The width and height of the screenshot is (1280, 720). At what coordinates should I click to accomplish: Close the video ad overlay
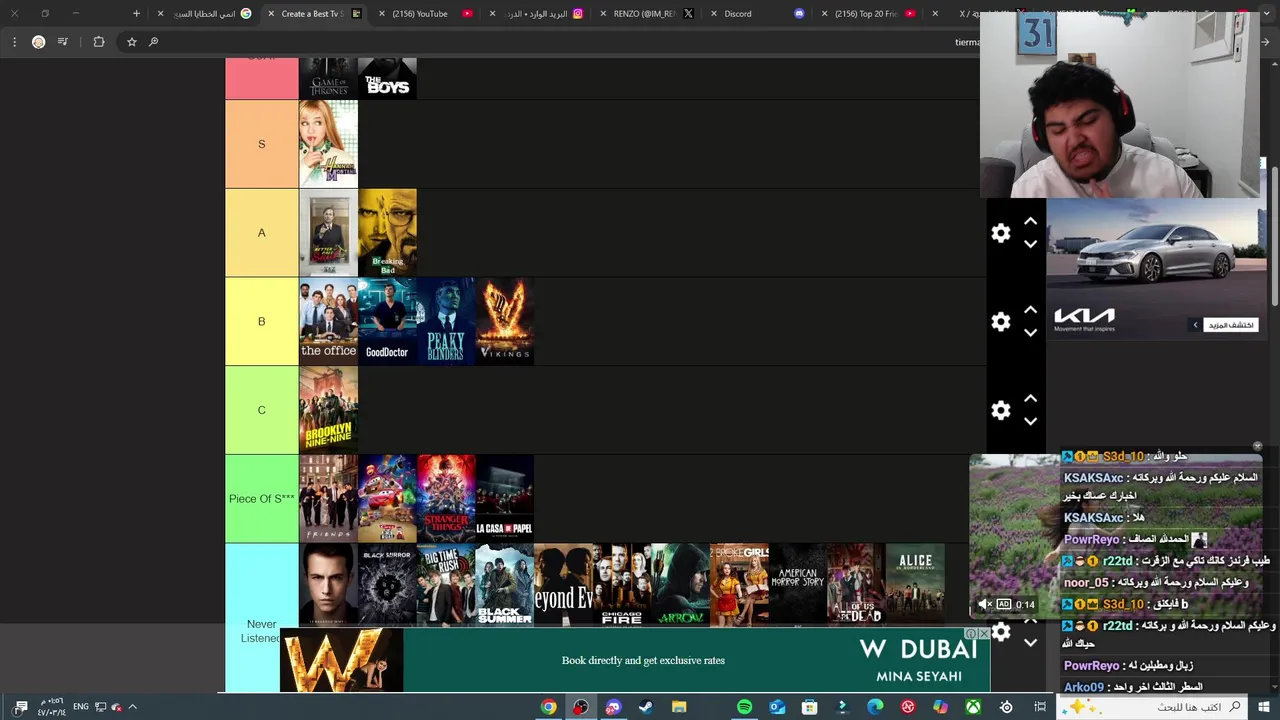coord(1258,446)
